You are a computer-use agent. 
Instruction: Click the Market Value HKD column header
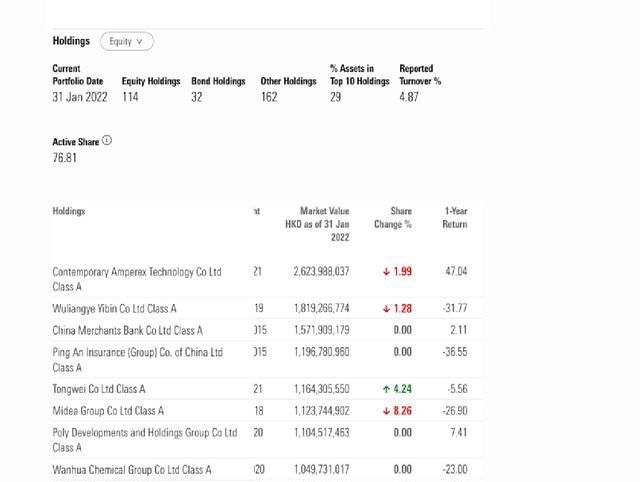[317, 224]
